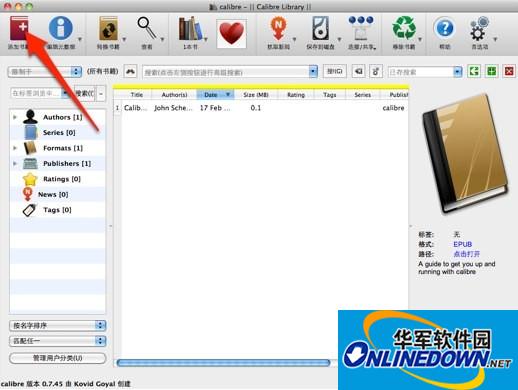
Task: Click the red heart Donate icon
Action: point(232,33)
